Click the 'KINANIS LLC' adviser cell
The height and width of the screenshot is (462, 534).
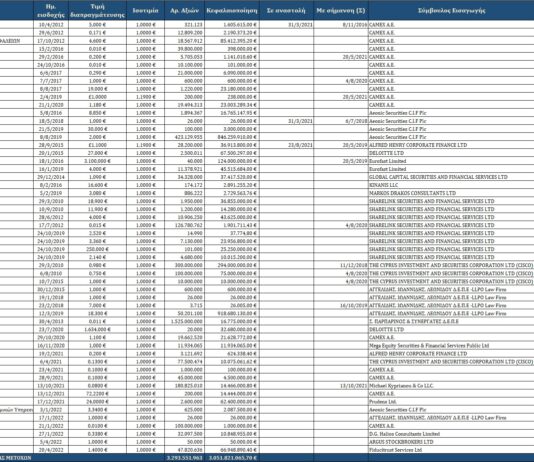tap(451, 185)
